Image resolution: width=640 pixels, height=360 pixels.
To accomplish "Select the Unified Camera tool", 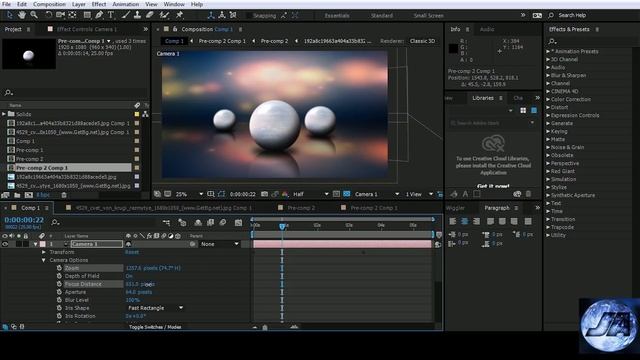I will tap(60, 15).
